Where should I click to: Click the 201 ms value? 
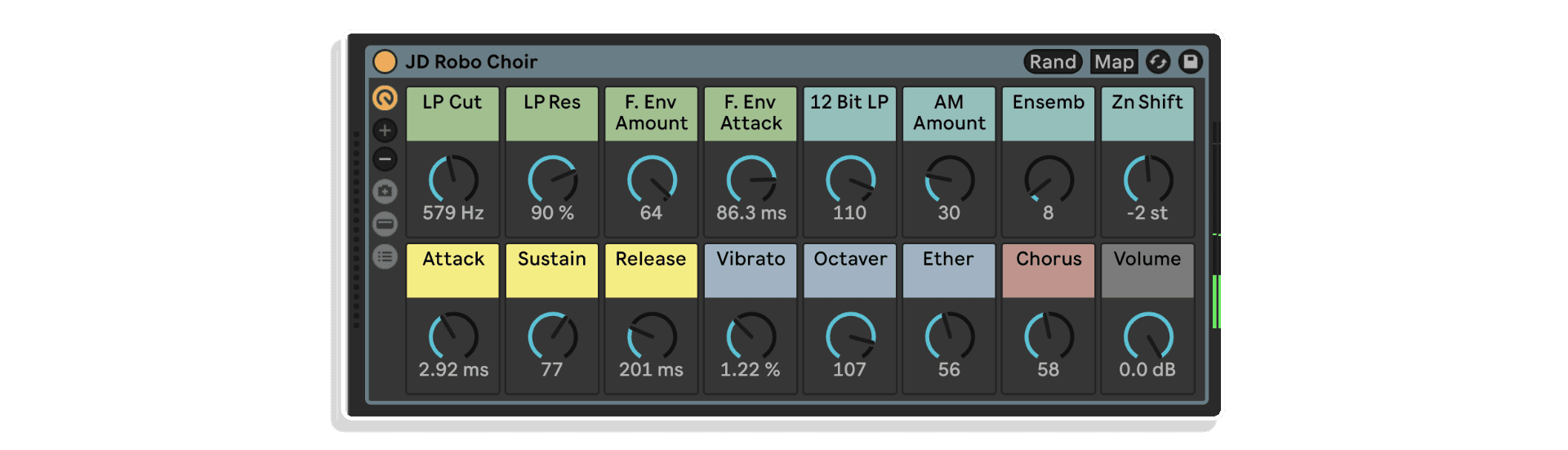coord(651,370)
